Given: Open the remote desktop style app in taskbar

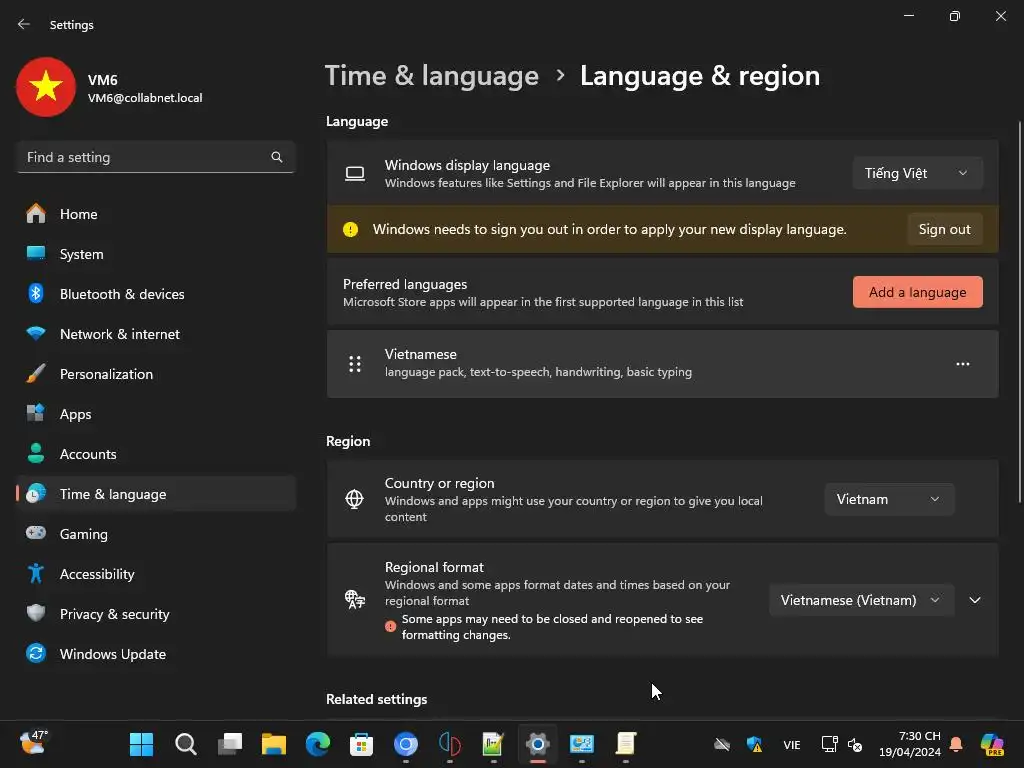Looking at the screenshot, I should (581, 744).
